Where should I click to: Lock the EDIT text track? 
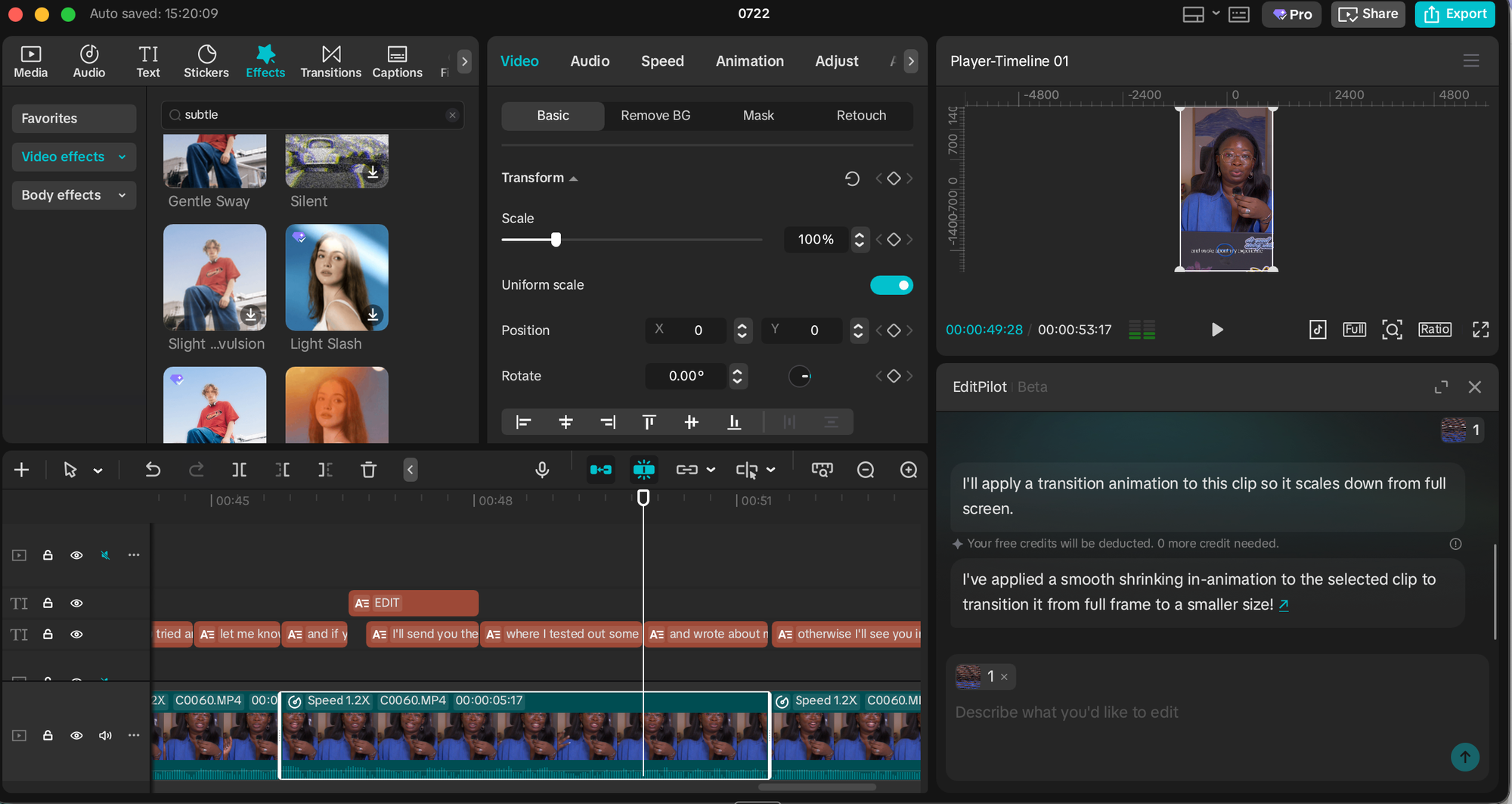48,603
